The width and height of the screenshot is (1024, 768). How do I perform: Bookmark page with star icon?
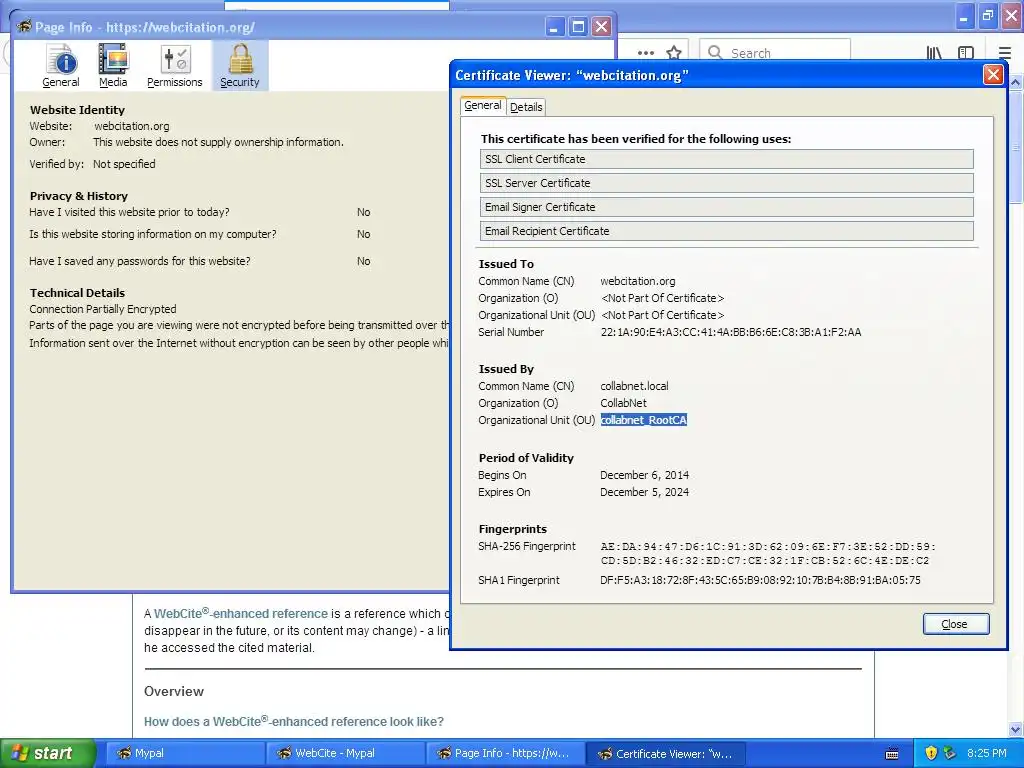[x=674, y=53]
